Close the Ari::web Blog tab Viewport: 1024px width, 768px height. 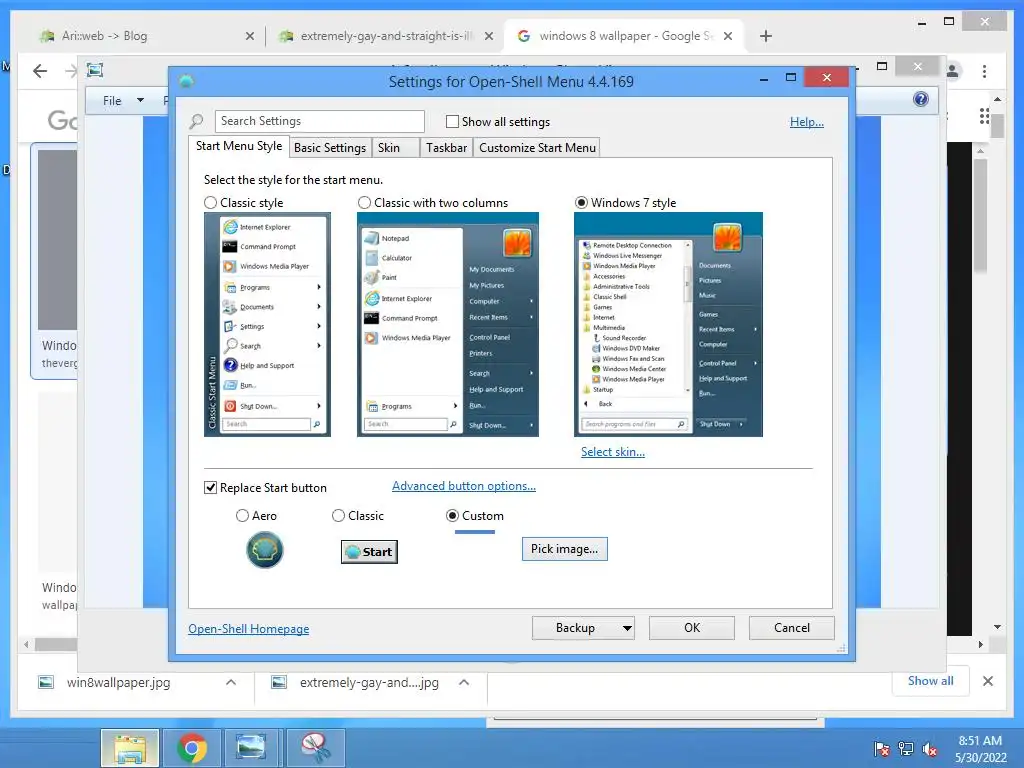click(250, 36)
